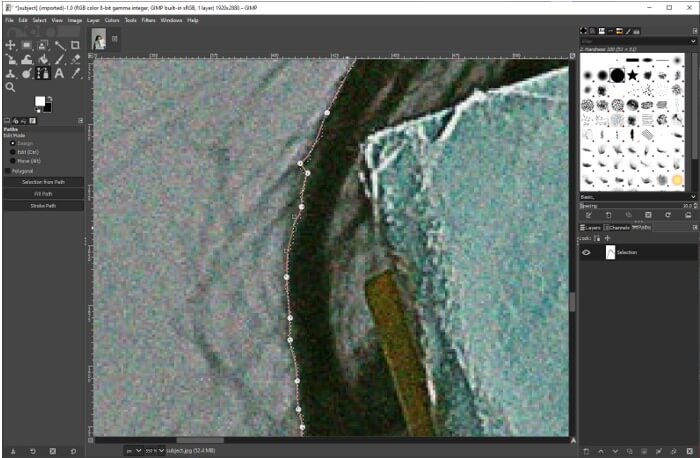Select Edit (Ctrl) edit mode
Screen dimensions: 700x458
(x=13, y=152)
